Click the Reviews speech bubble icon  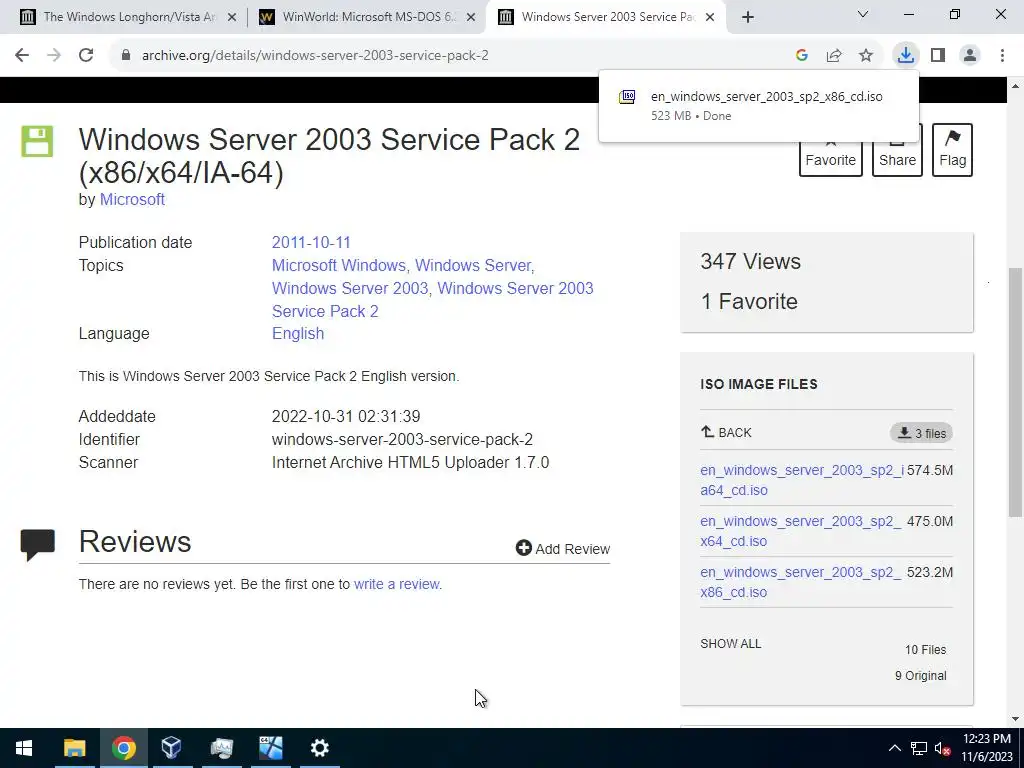(x=37, y=545)
